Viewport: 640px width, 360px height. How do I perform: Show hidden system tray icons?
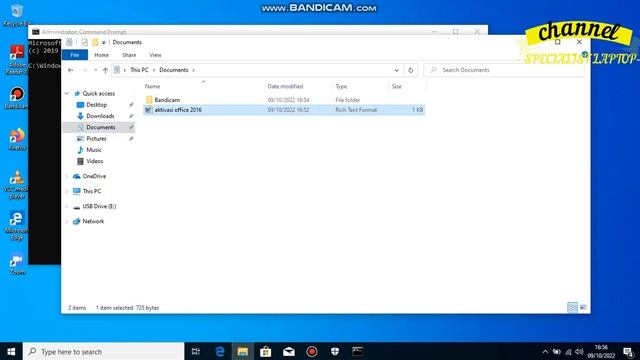tap(545, 351)
